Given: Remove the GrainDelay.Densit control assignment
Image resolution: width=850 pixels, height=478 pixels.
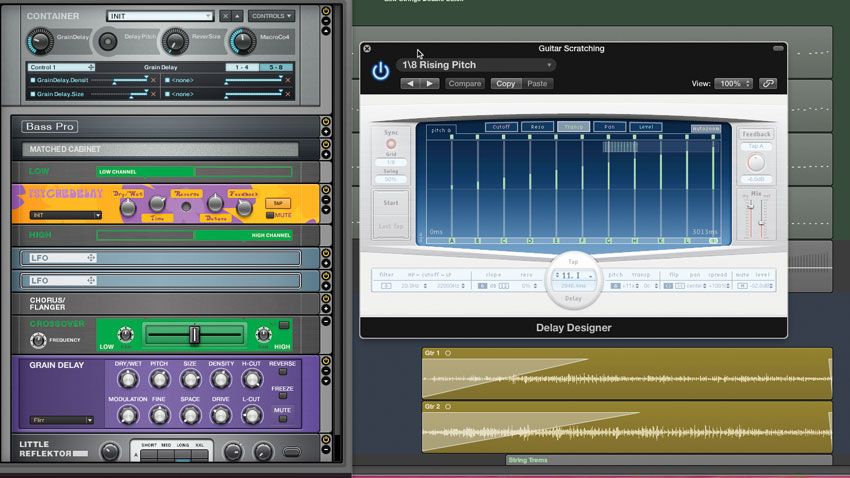Looking at the screenshot, I should 153,80.
